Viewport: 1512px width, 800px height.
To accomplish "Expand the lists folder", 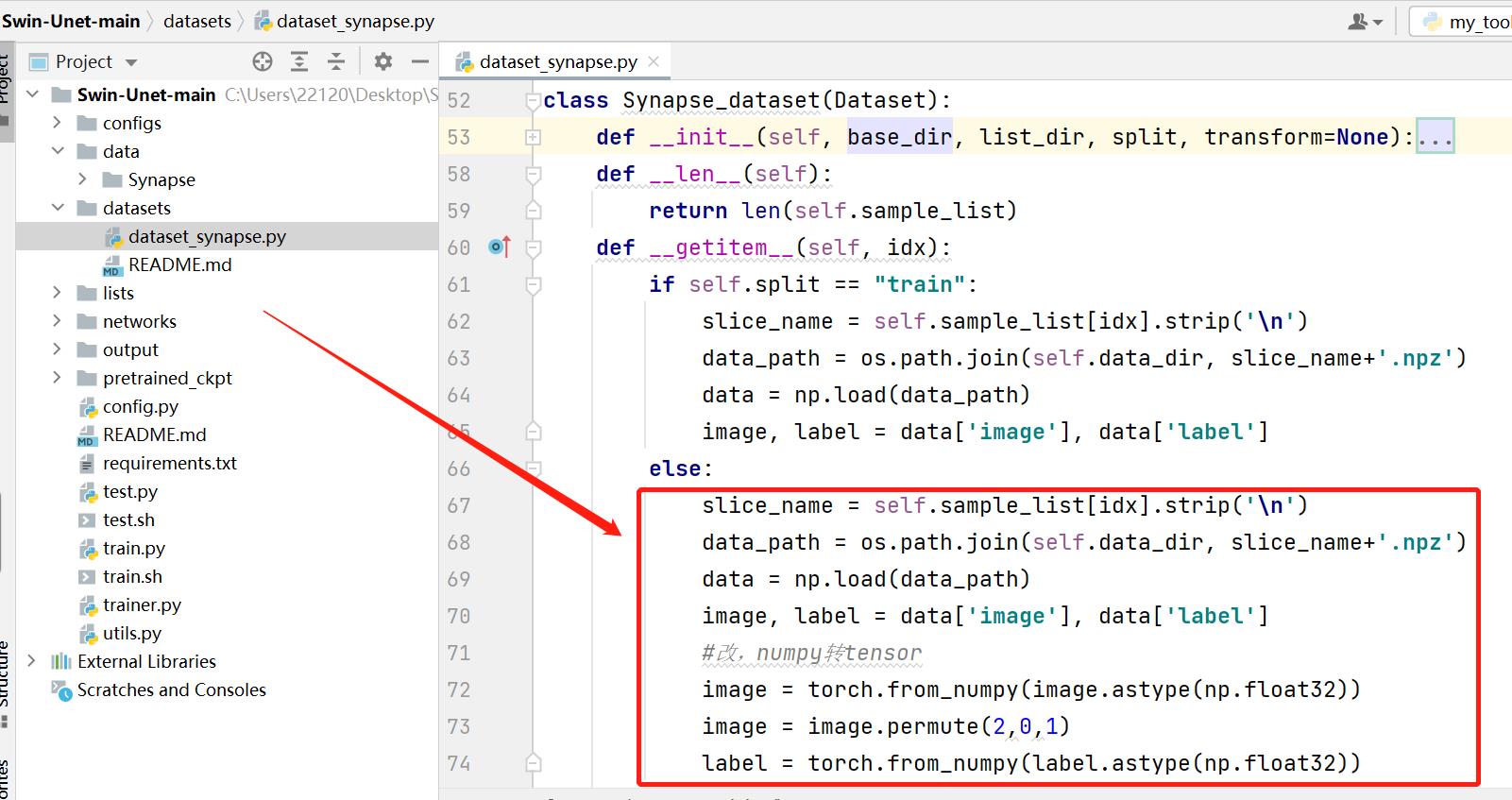I will tap(58, 293).
